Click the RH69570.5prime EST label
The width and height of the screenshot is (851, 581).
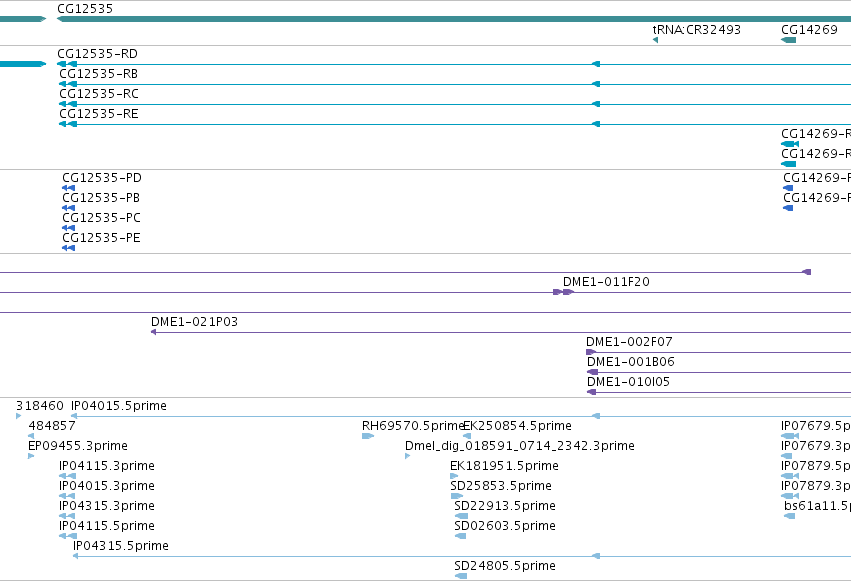coord(412,426)
